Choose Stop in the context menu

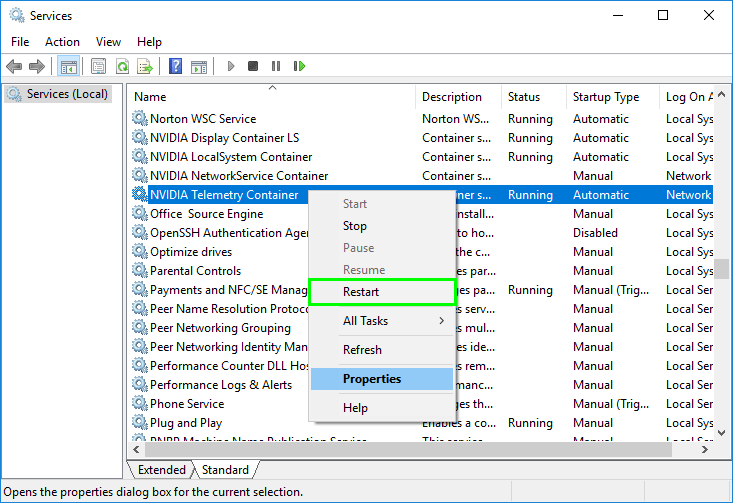tap(382, 226)
